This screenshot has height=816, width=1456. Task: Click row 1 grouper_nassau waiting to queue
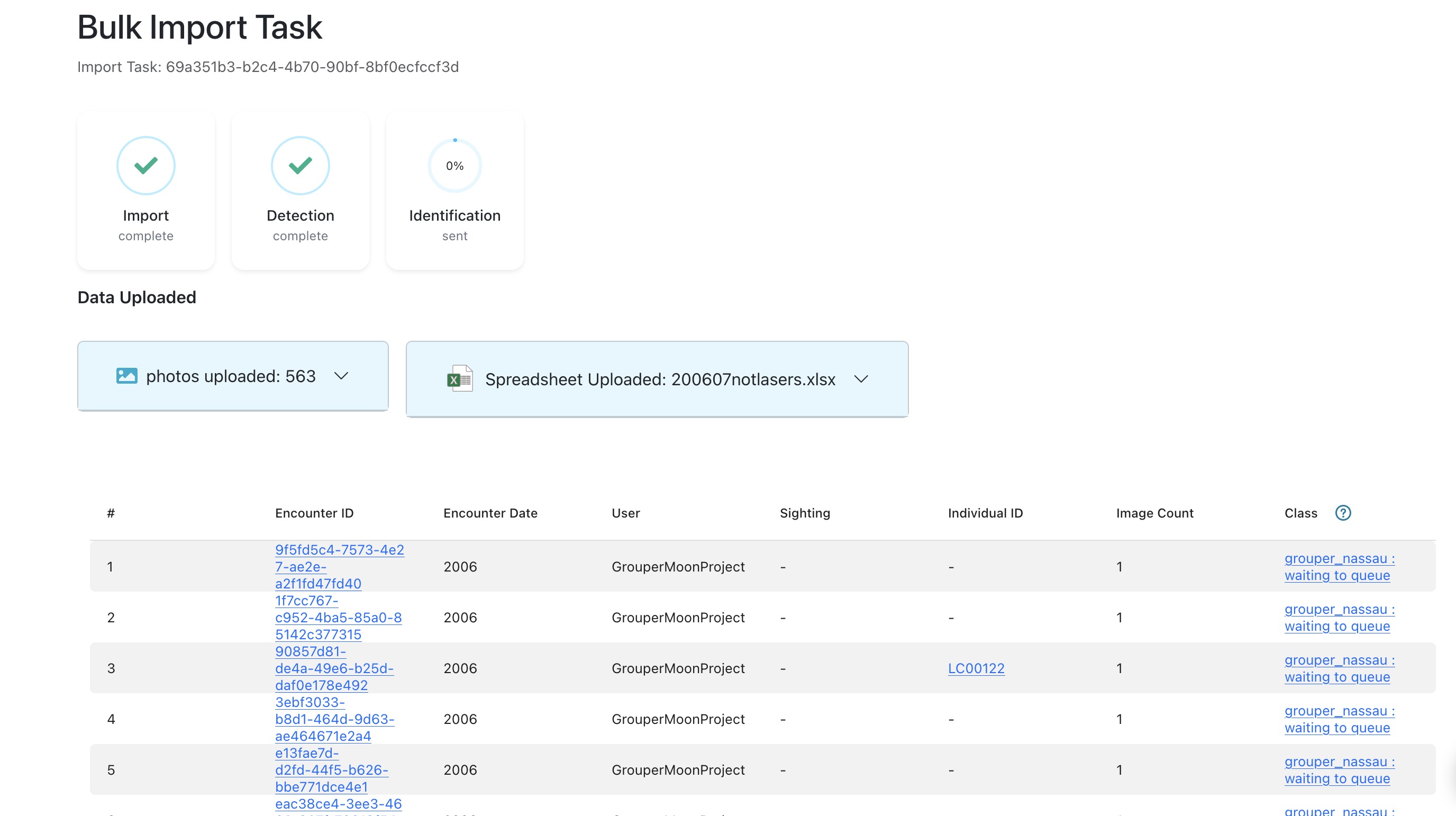[x=1339, y=567]
